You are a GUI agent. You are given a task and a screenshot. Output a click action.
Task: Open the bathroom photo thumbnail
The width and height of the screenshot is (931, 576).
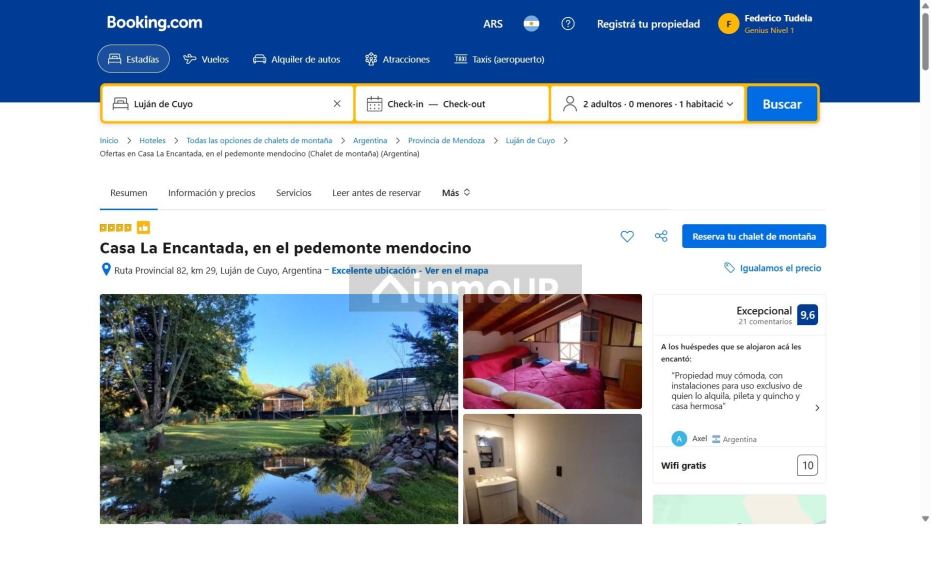(552, 469)
